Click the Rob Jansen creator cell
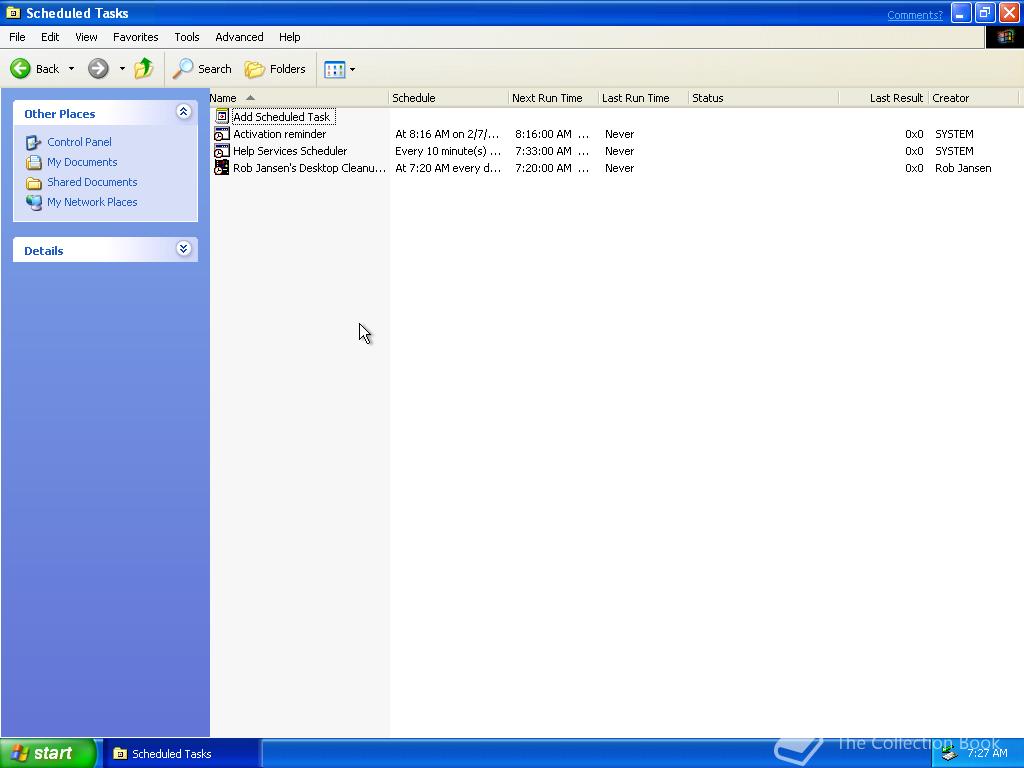The image size is (1024, 768). [x=963, y=168]
